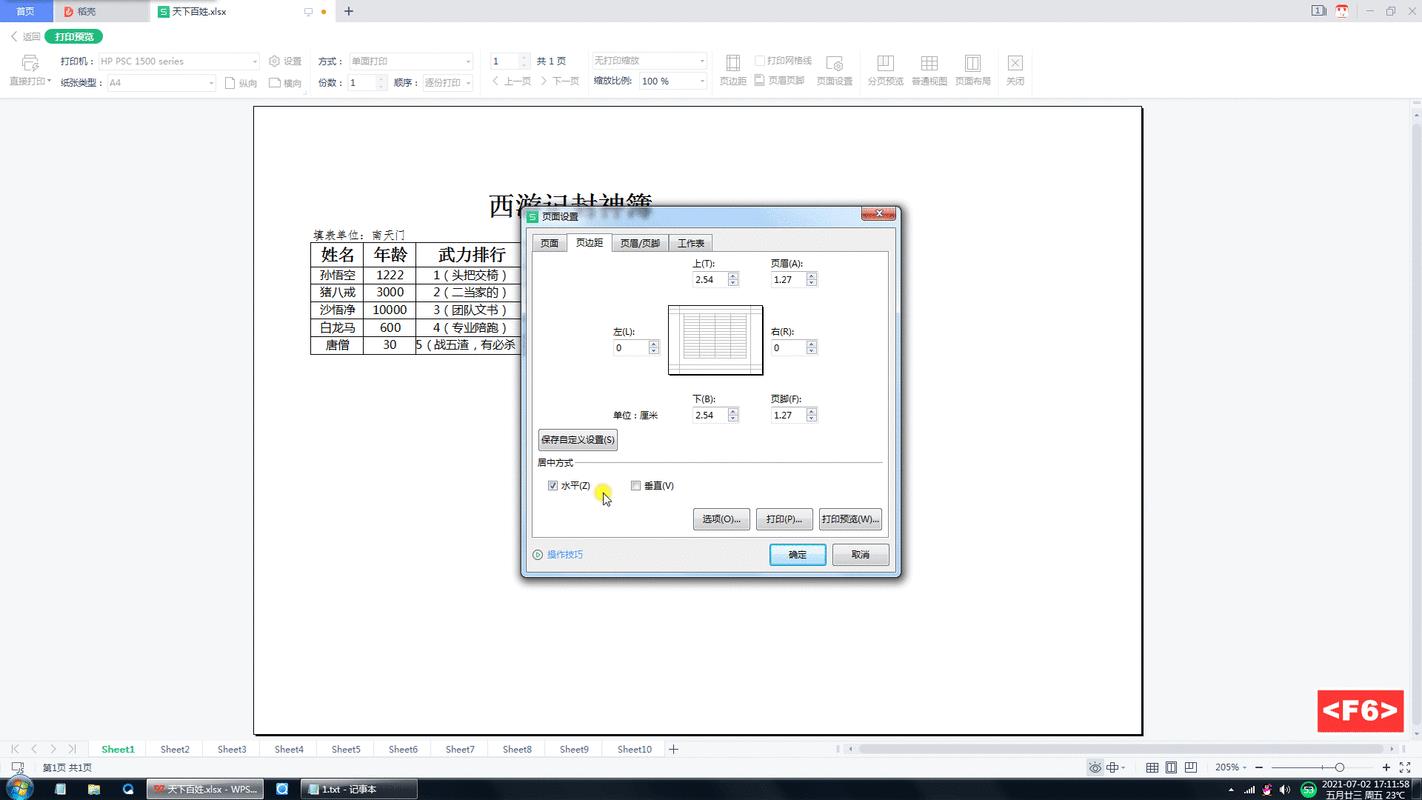Select the normal grid view status icon
Image resolution: width=1422 pixels, height=800 pixels.
point(1152,768)
